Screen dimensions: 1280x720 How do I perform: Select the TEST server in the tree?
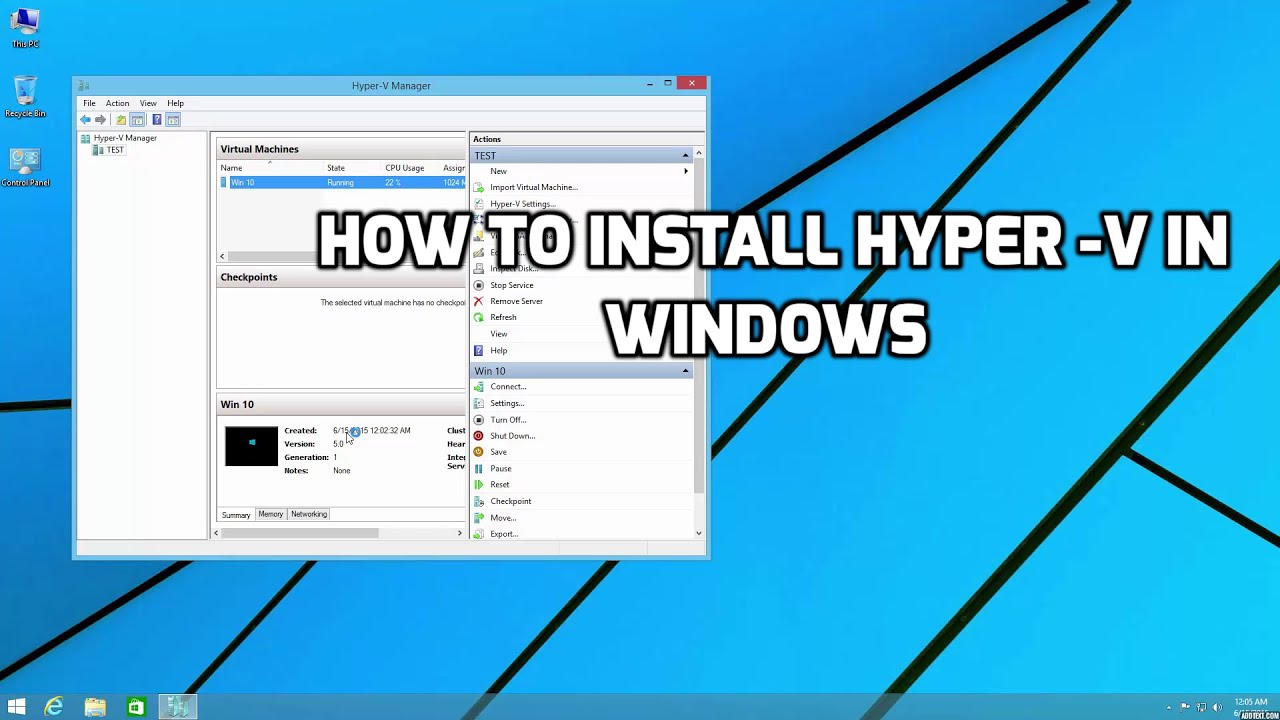(x=115, y=150)
